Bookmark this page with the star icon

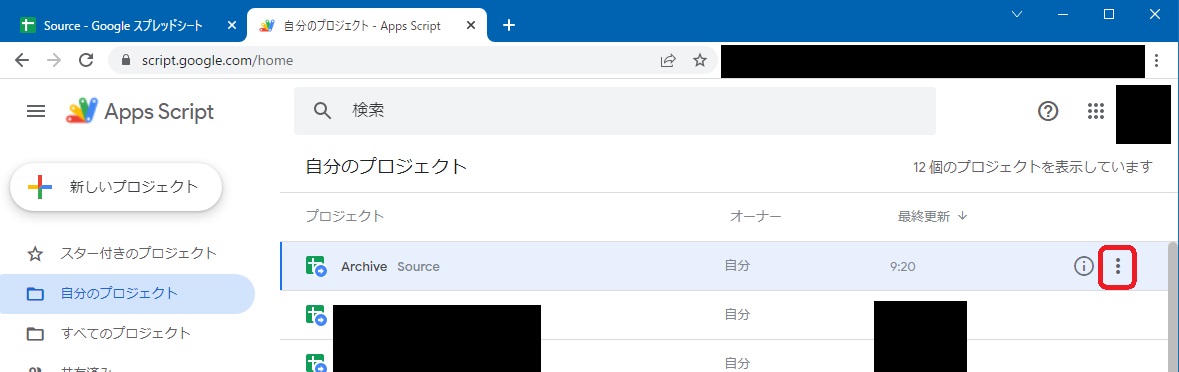click(699, 61)
